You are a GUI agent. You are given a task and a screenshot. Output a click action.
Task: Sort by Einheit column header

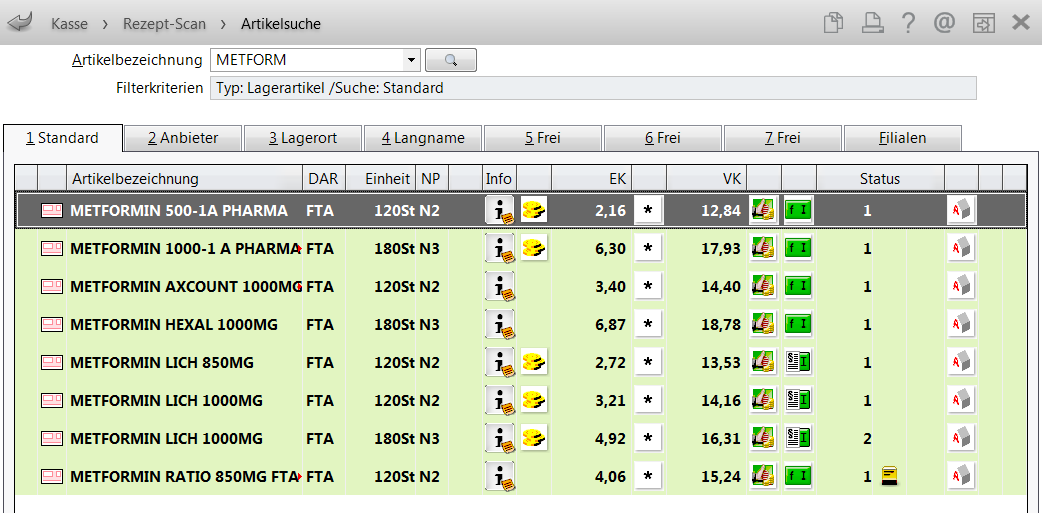[x=381, y=179]
